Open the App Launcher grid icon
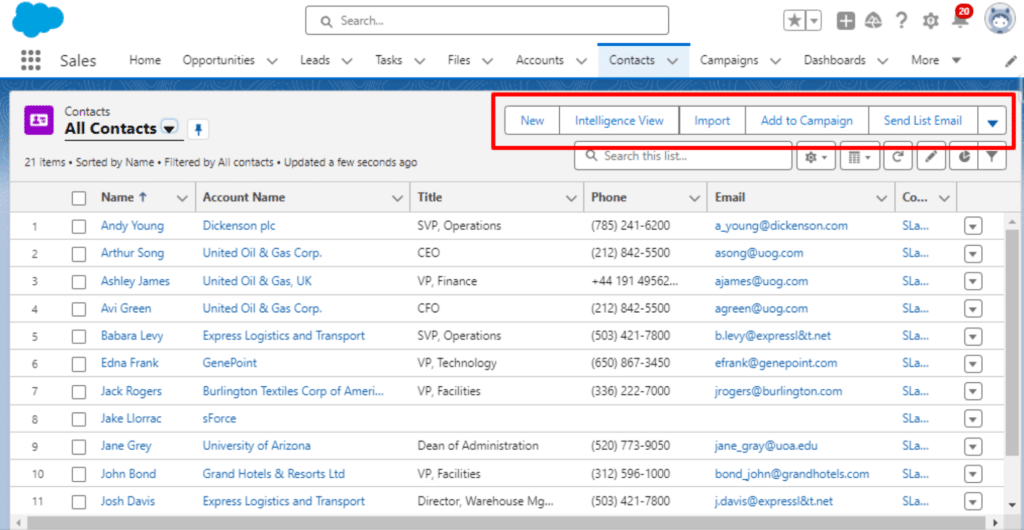 [31, 60]
